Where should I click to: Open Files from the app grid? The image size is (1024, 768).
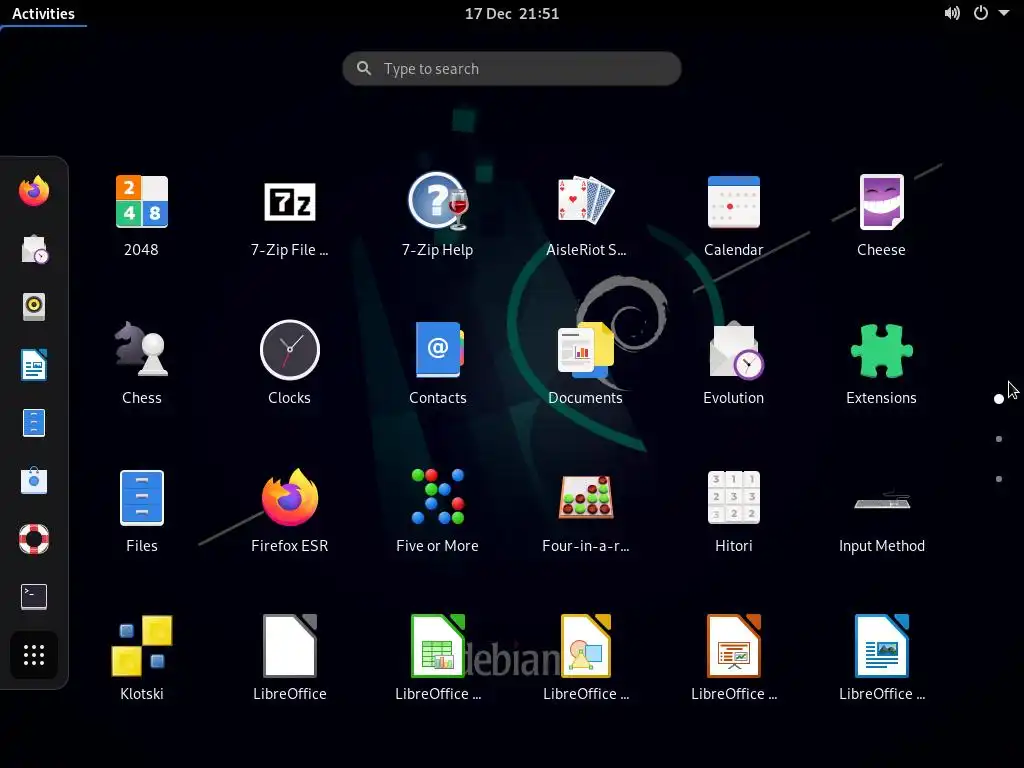(x=142, y=498)
